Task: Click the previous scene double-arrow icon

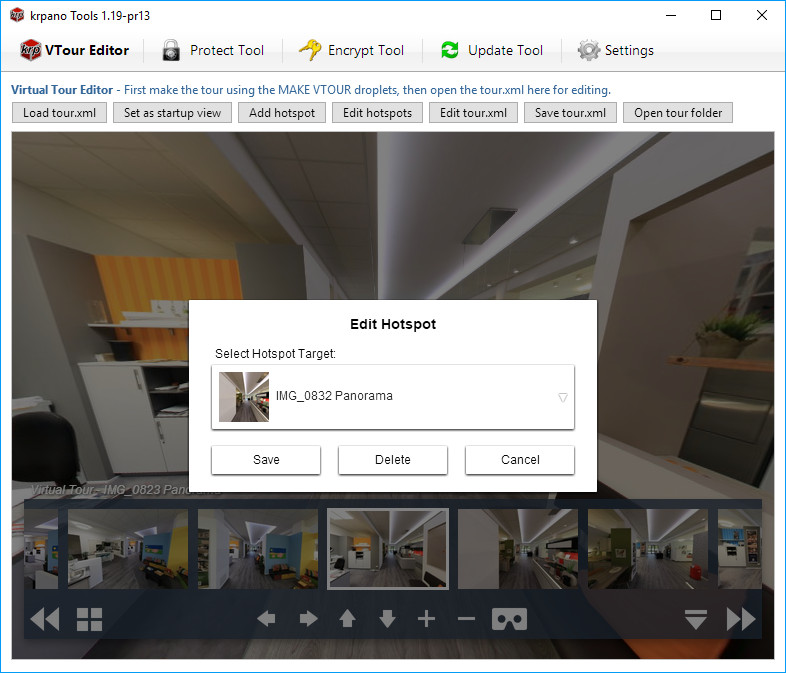Action: (45, 619)
